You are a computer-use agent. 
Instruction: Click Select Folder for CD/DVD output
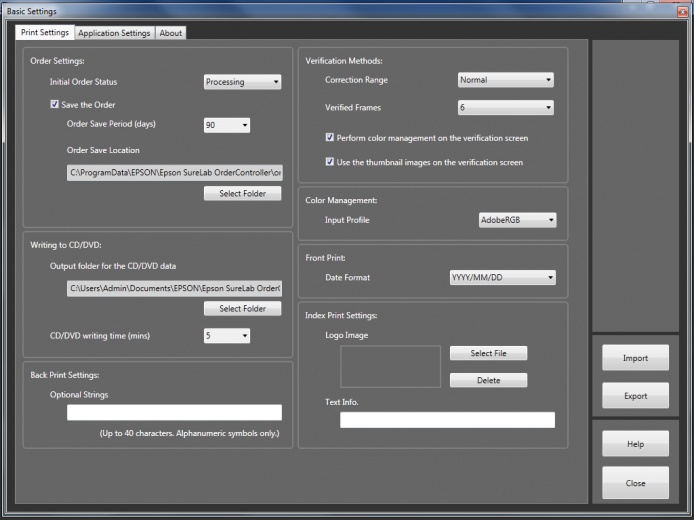coord(242,308)
